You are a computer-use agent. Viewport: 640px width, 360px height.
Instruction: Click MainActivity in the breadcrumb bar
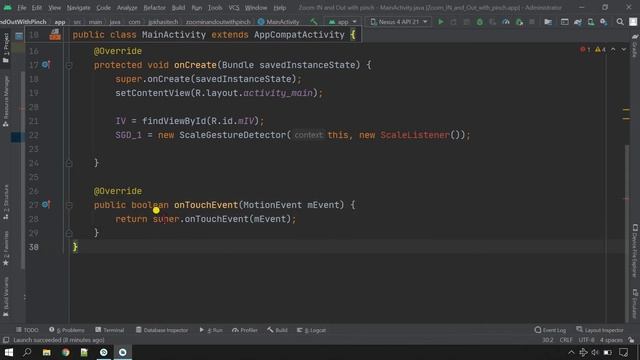[x=279, y=22]
